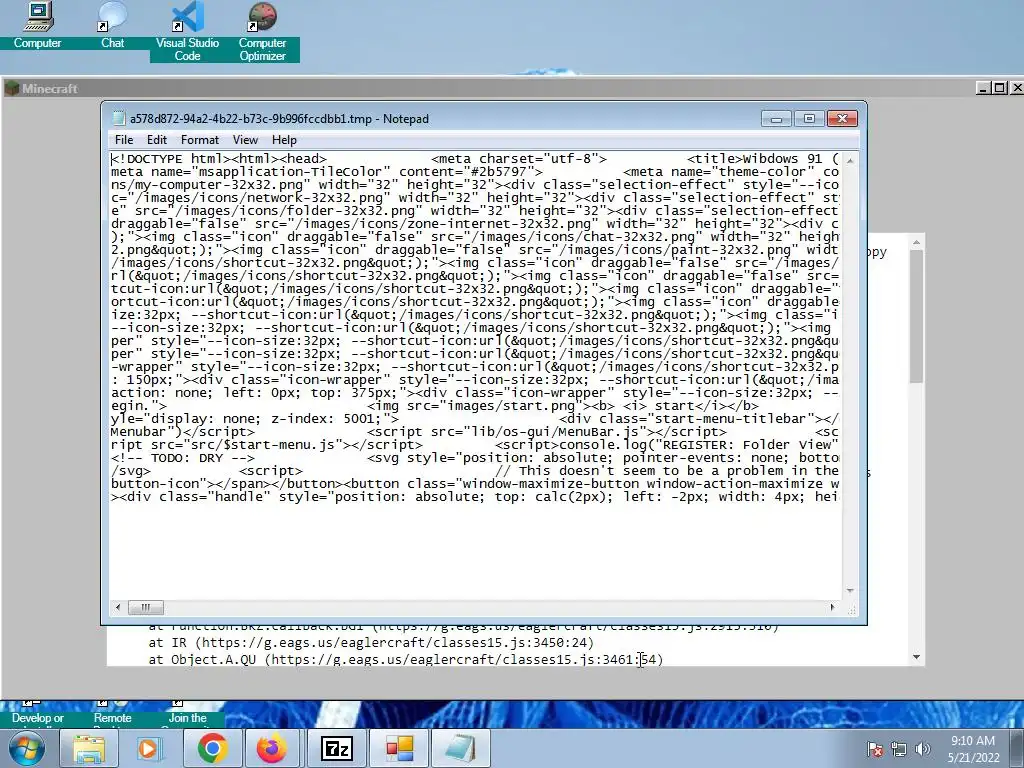Click the "at IR" stack trace line
The height and width of the screenshot is (768, 1024).
[x=371, y=643]
